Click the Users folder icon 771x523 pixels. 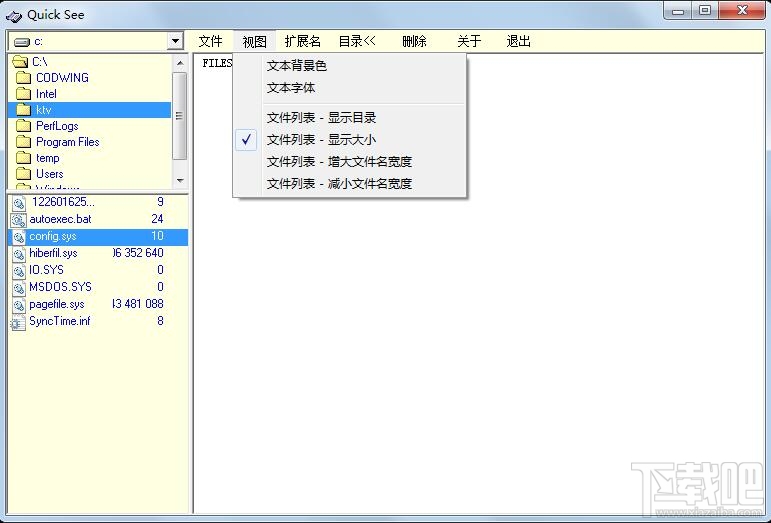(23, 174)
